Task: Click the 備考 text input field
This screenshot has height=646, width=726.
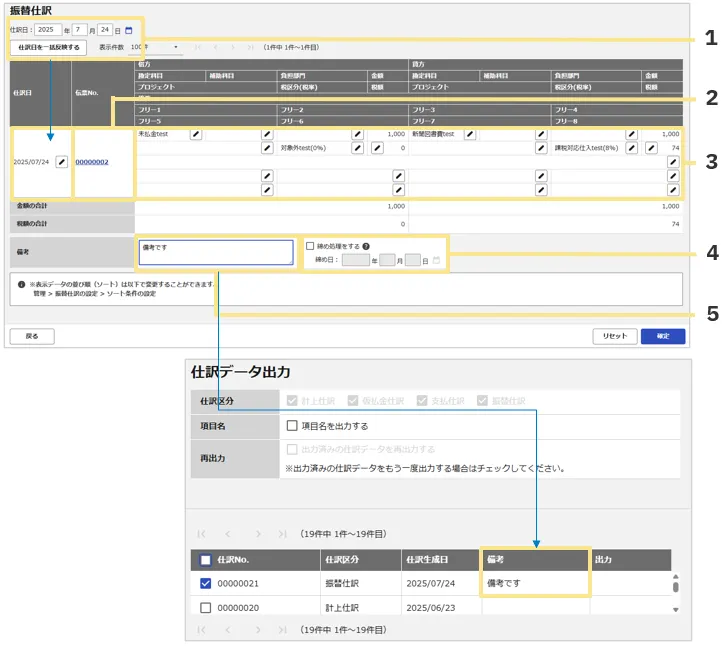Action: [216, 253]
